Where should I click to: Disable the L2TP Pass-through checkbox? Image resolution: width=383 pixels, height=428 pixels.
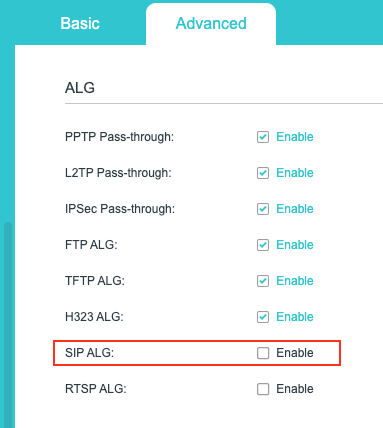coord(263,173)
